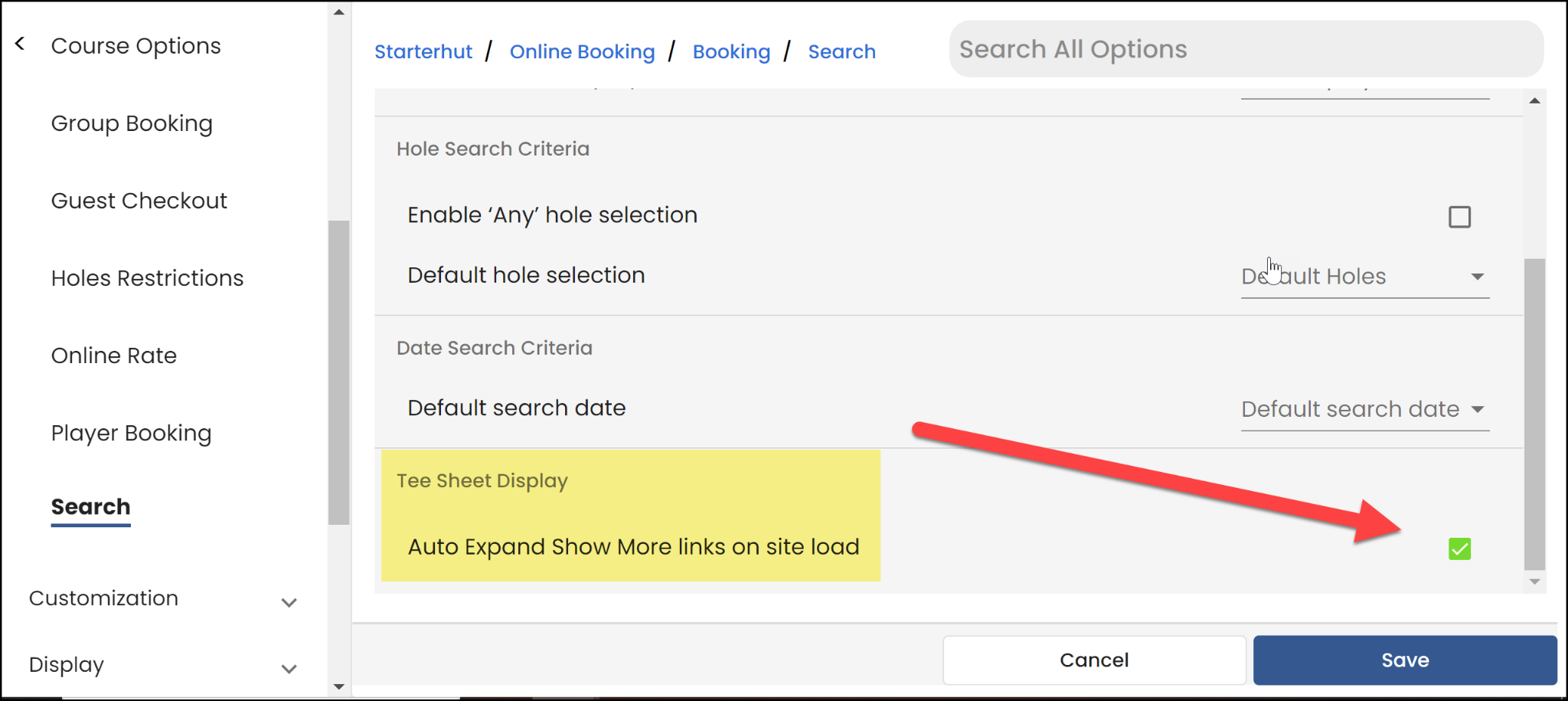Open the Booking breadcrumb link
This screenshot has width=1568, height=701.
731,51
